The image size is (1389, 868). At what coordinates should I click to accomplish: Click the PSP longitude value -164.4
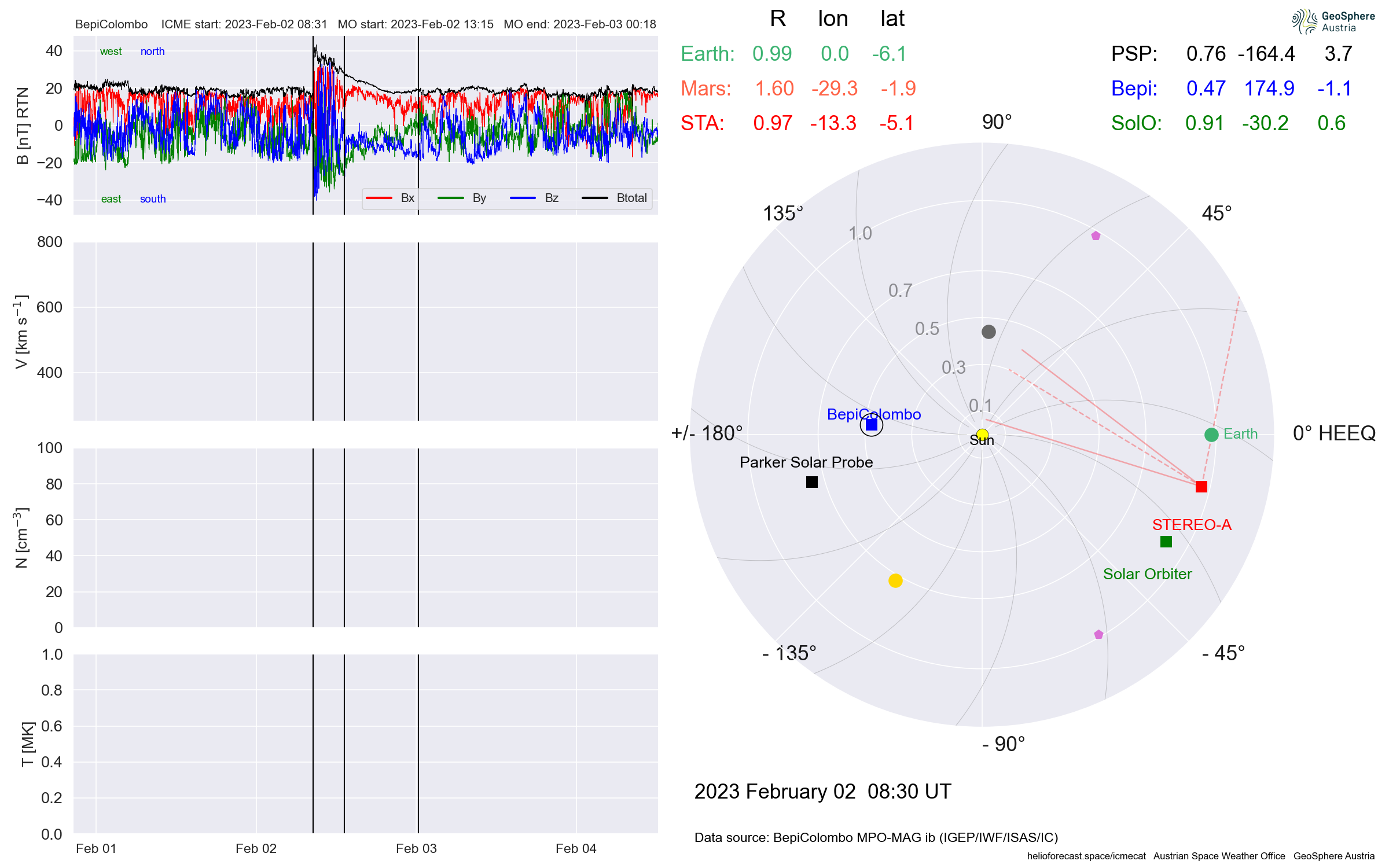(1266, 54)
